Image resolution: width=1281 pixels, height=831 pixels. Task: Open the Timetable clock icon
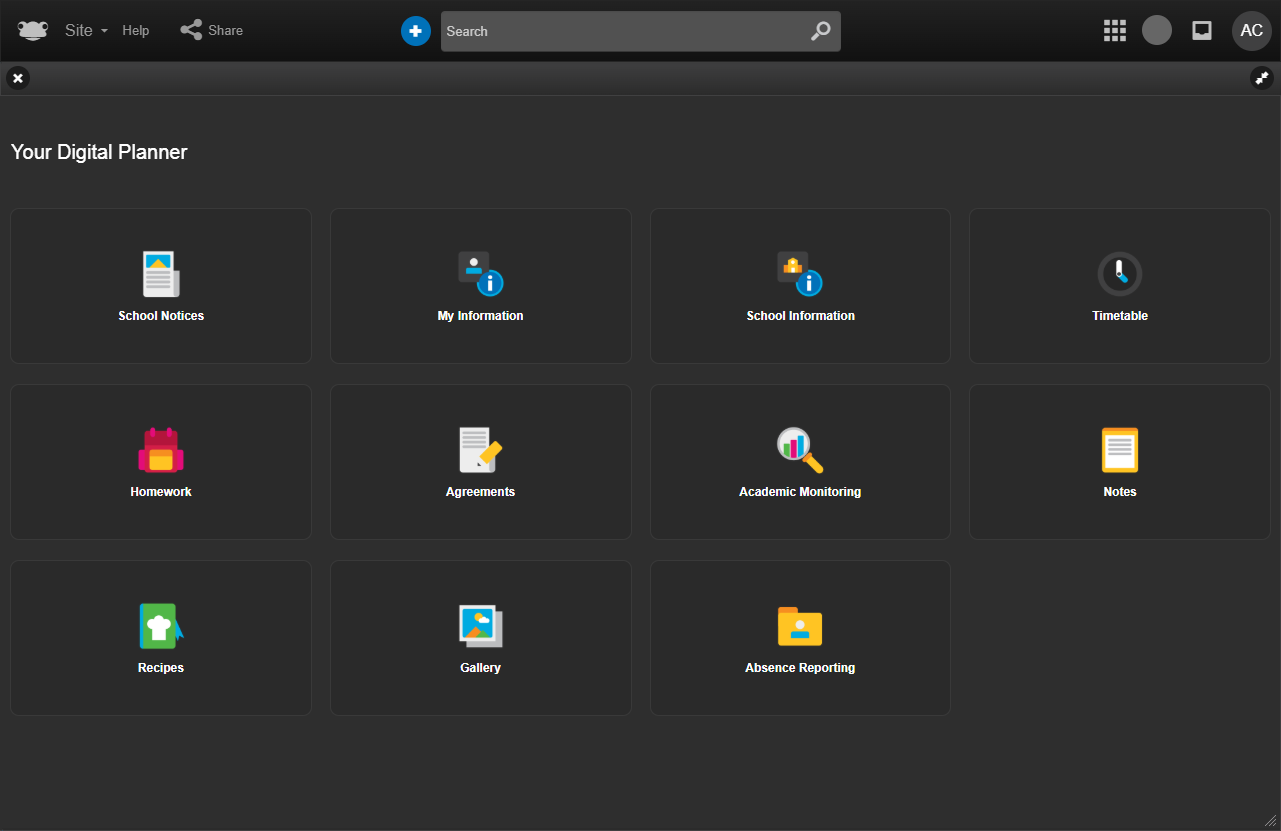coord(1119,274)
